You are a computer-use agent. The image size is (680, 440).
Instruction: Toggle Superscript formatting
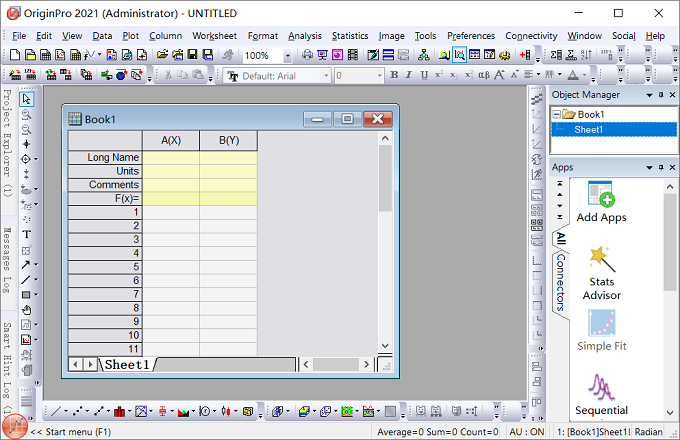[439, 75]
